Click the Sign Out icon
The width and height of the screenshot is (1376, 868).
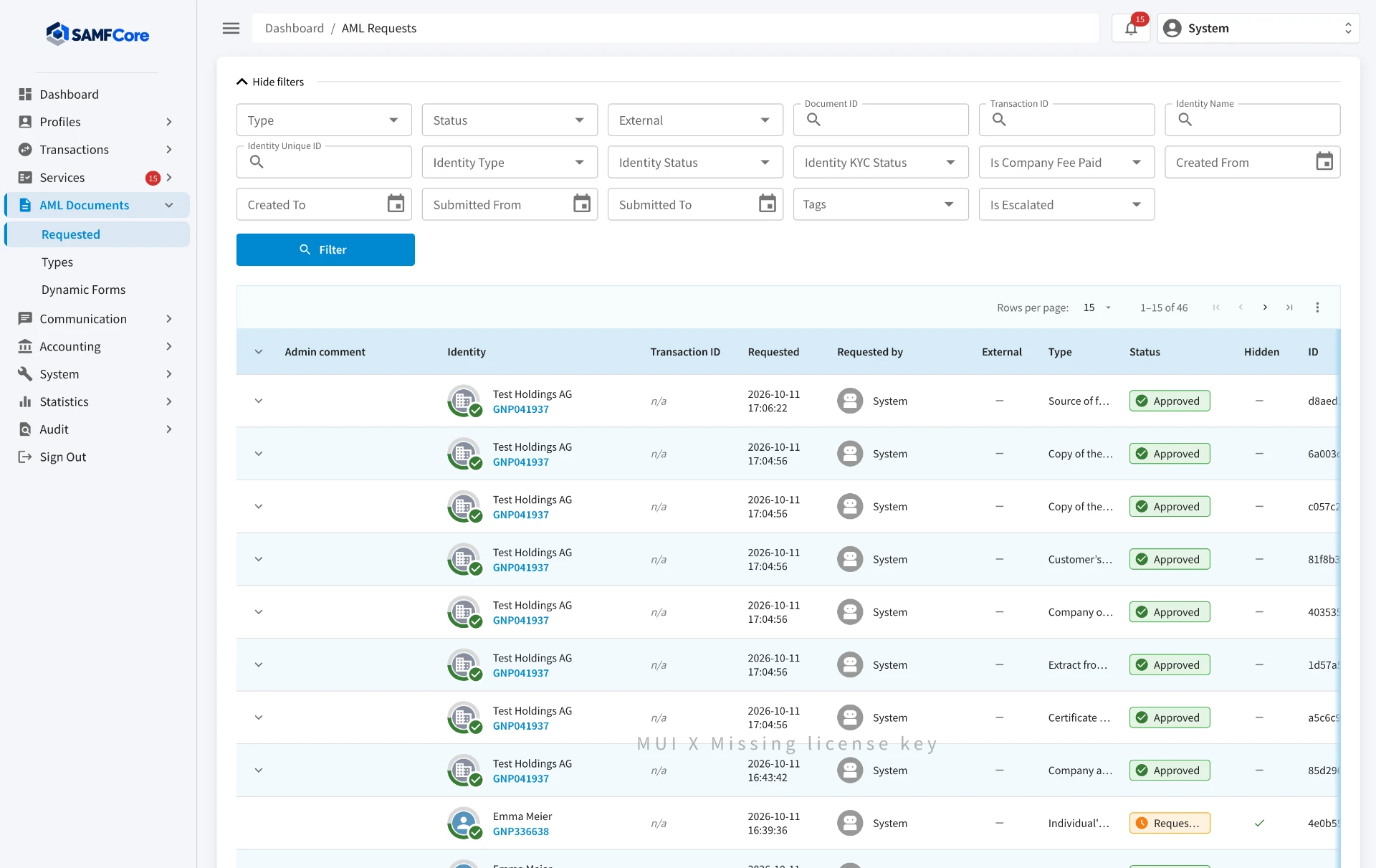[25, 457]
